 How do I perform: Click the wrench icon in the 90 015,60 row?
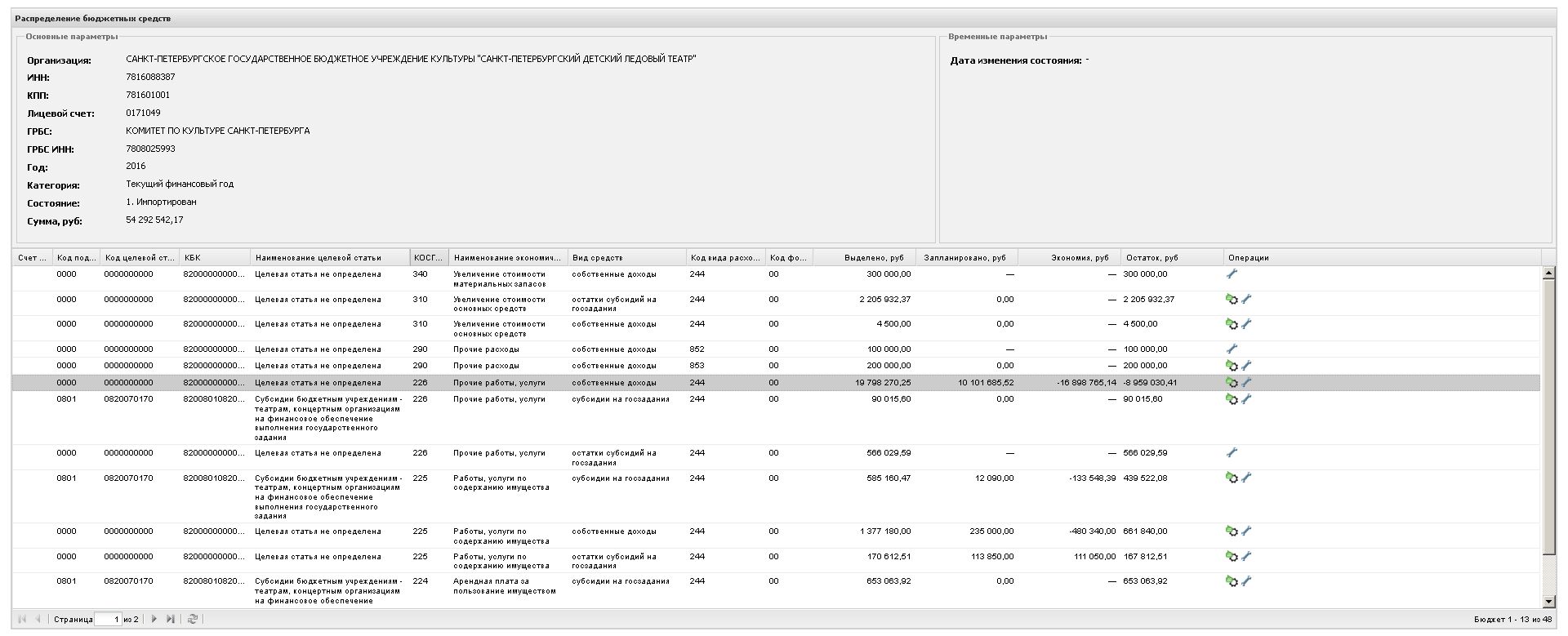pyautogui.click(x=1246, y=399)
